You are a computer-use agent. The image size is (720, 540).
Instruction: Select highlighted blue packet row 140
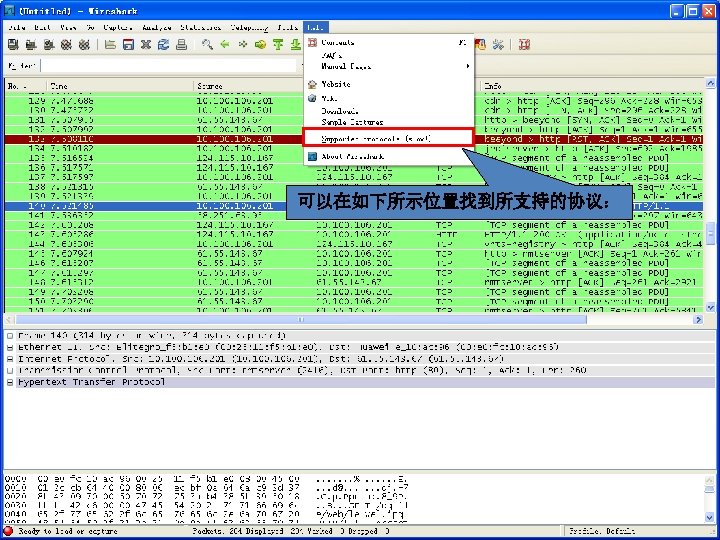(x=354, y=206)
